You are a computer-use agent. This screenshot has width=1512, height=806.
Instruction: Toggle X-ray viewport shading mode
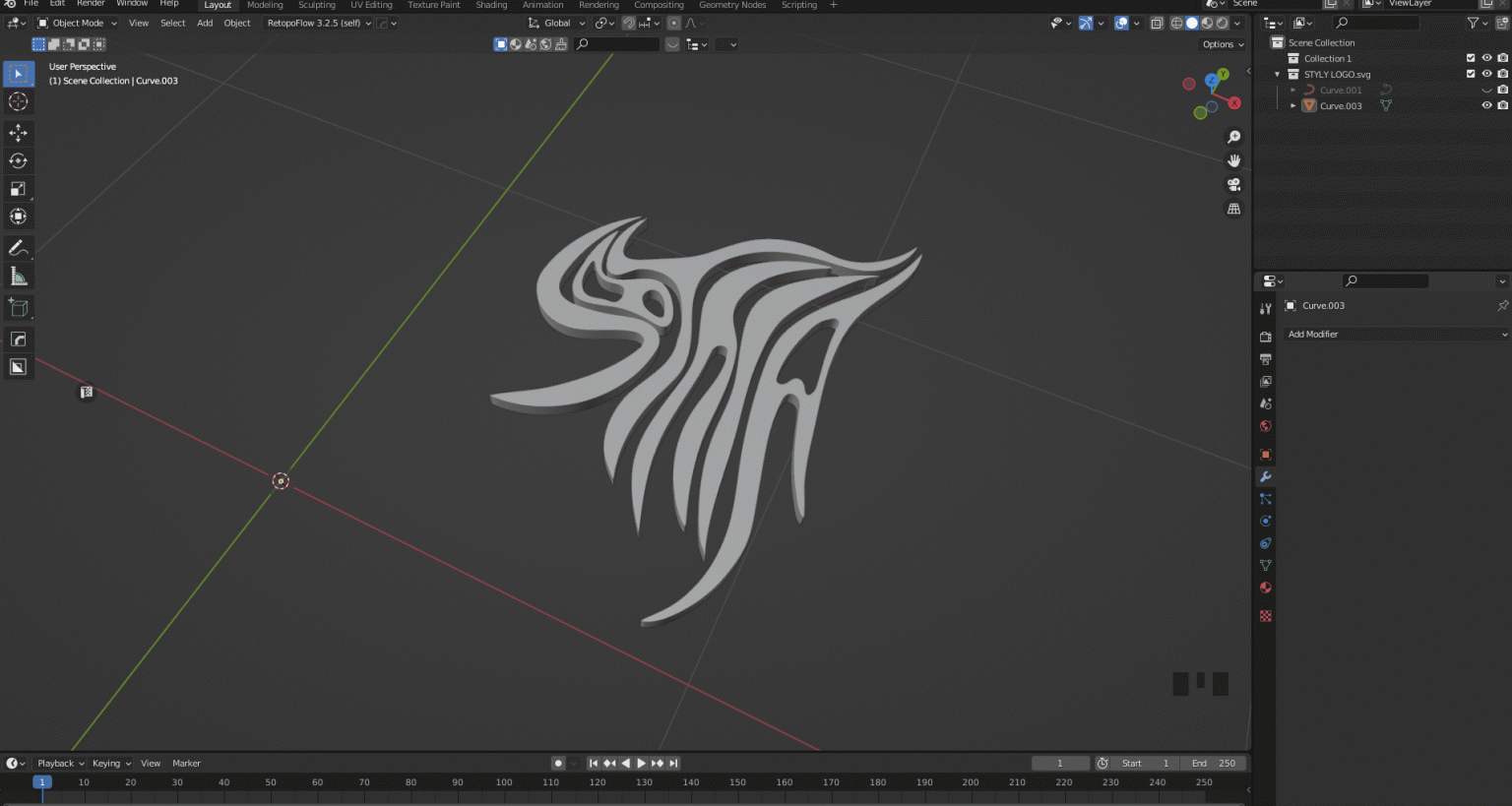pos(1158,23)
